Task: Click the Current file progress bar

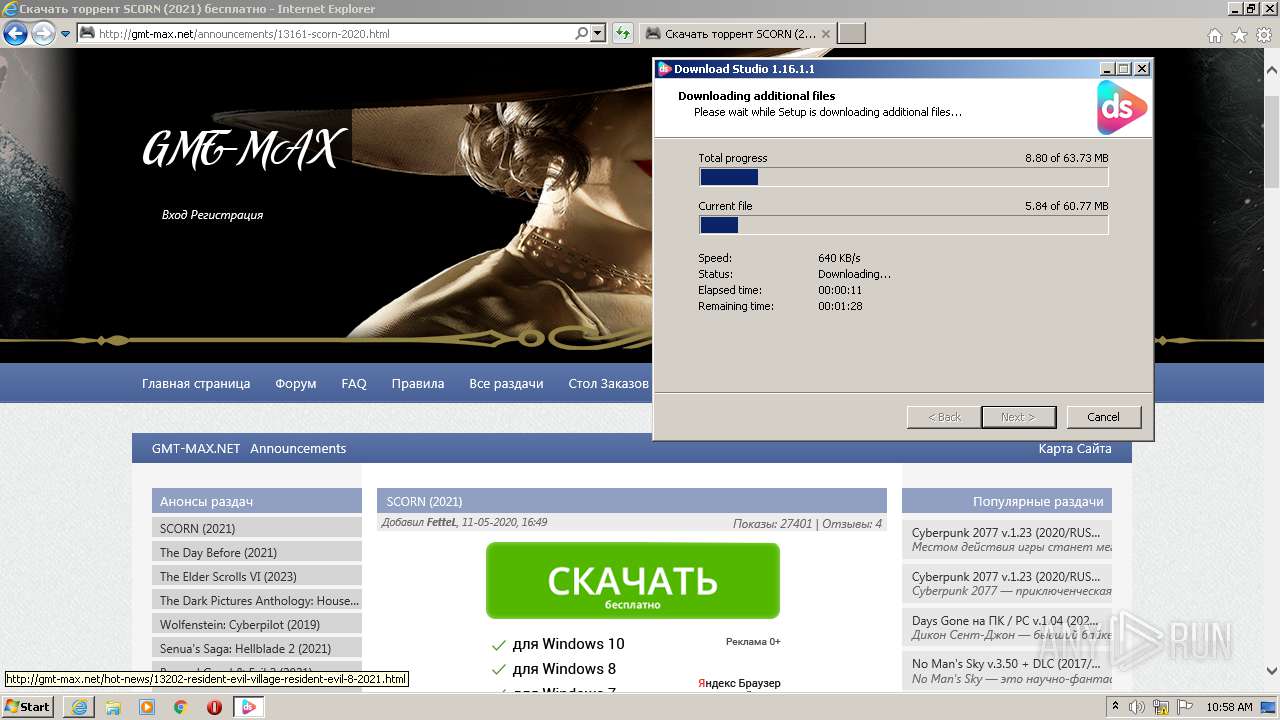Action: pyautogui.click(x=903, y=225)
